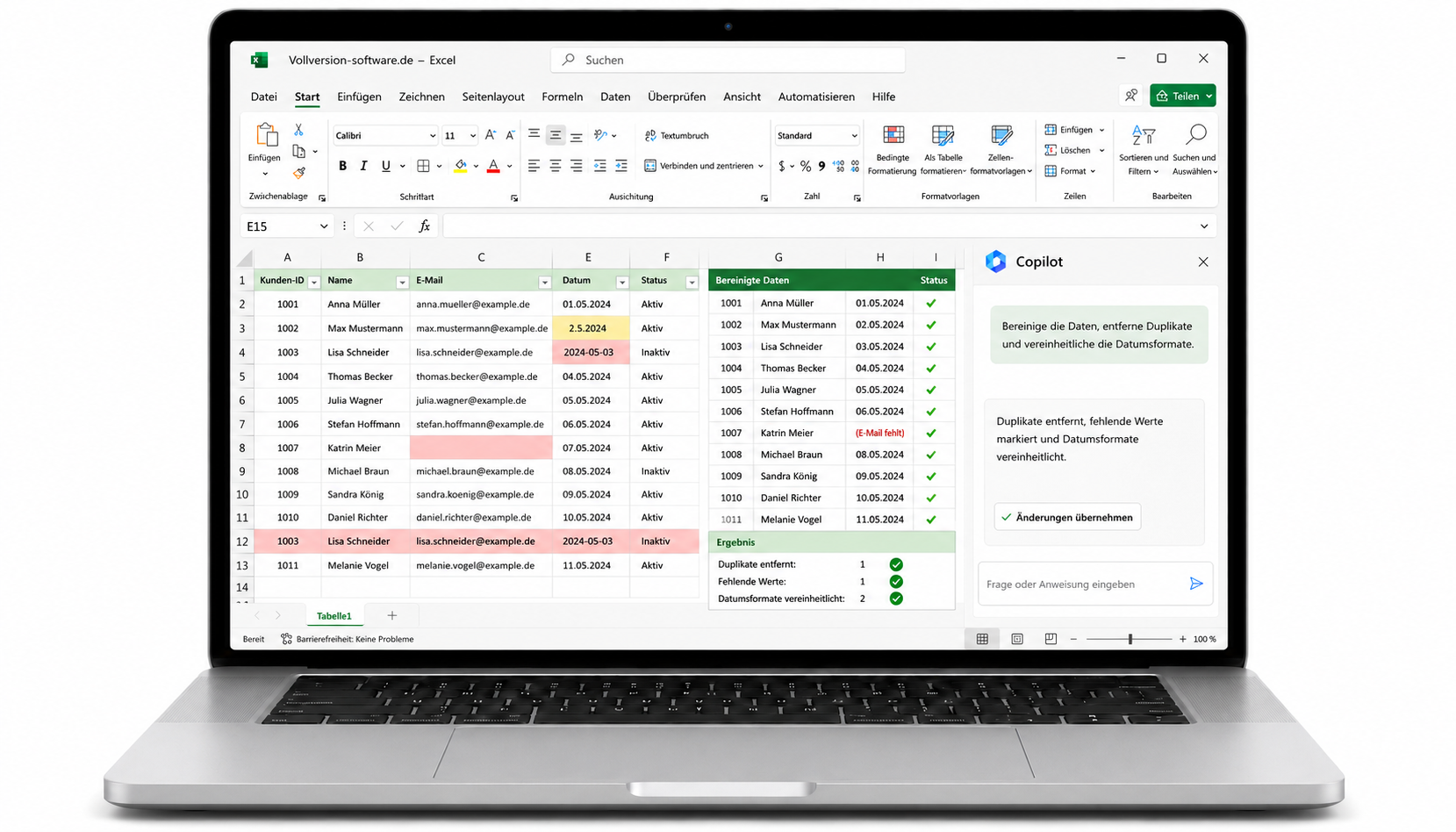Left-align the cell text
This screenshot has width=1456, height=832.
click(x=534, y=166)
